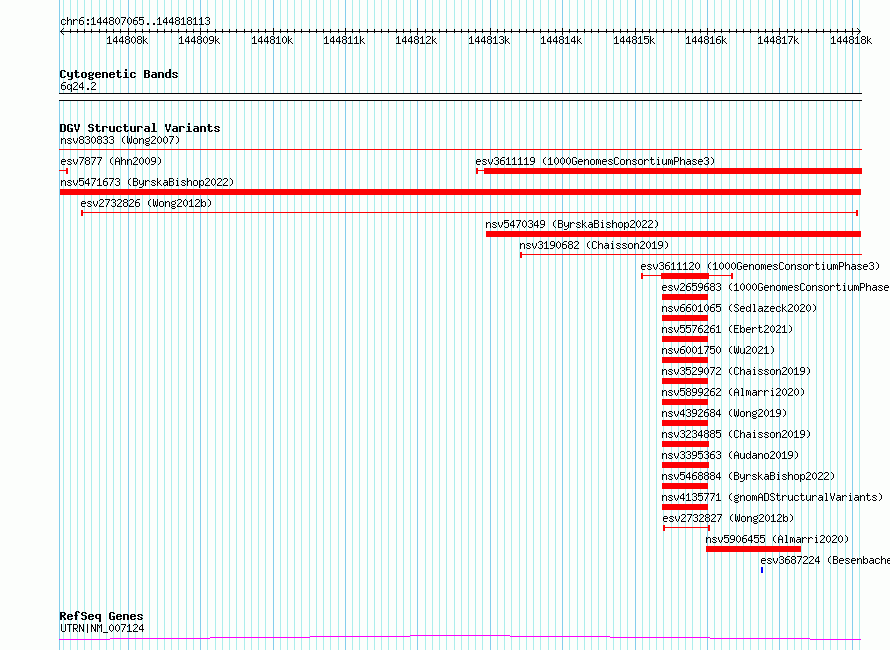Image resolution: width=890 pixels, height=650 pixels.
Task: Click the nsv4392684 red bar
Action: tap(685, 423)
